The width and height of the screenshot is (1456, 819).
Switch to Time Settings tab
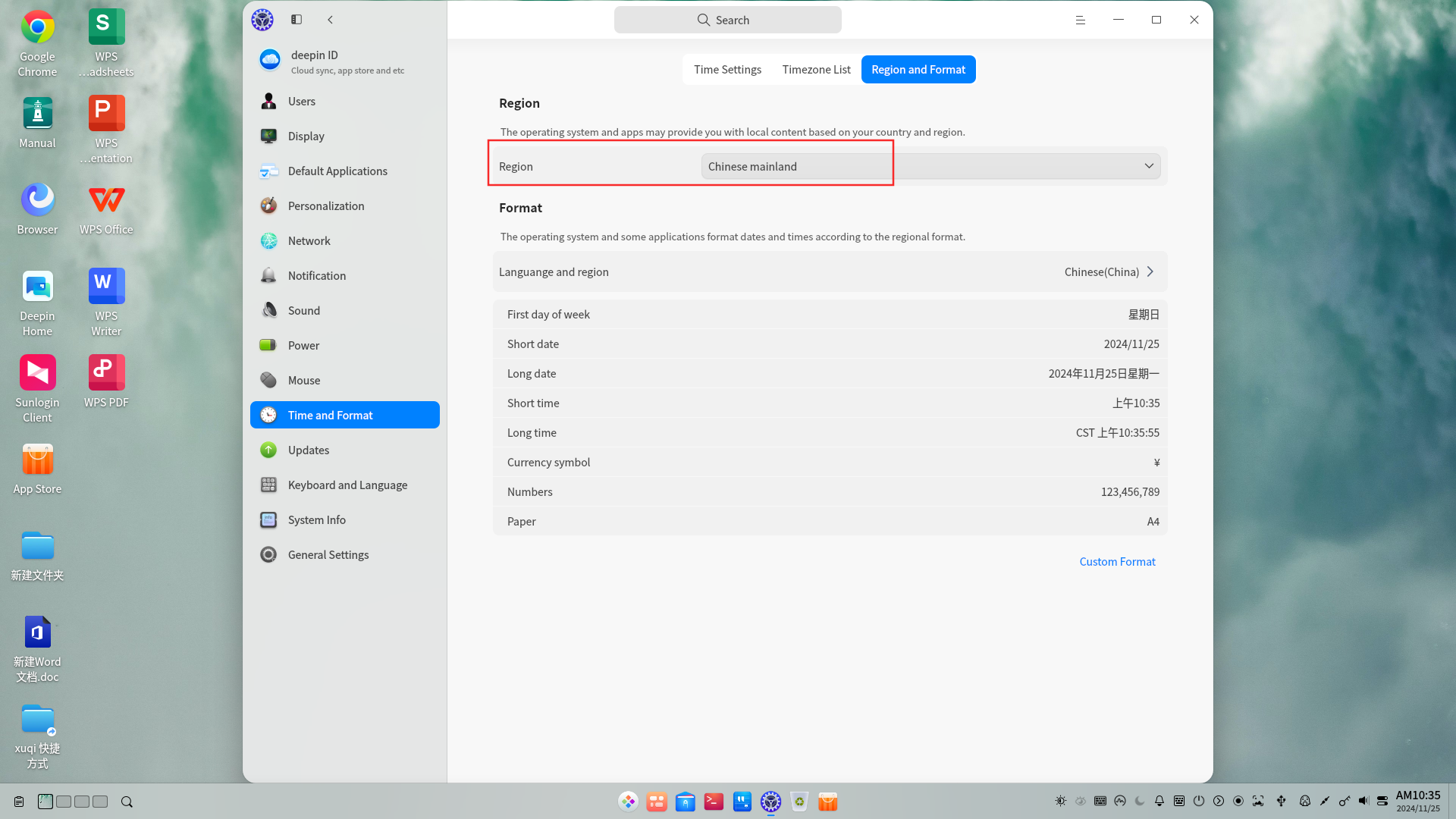(727, 69)
